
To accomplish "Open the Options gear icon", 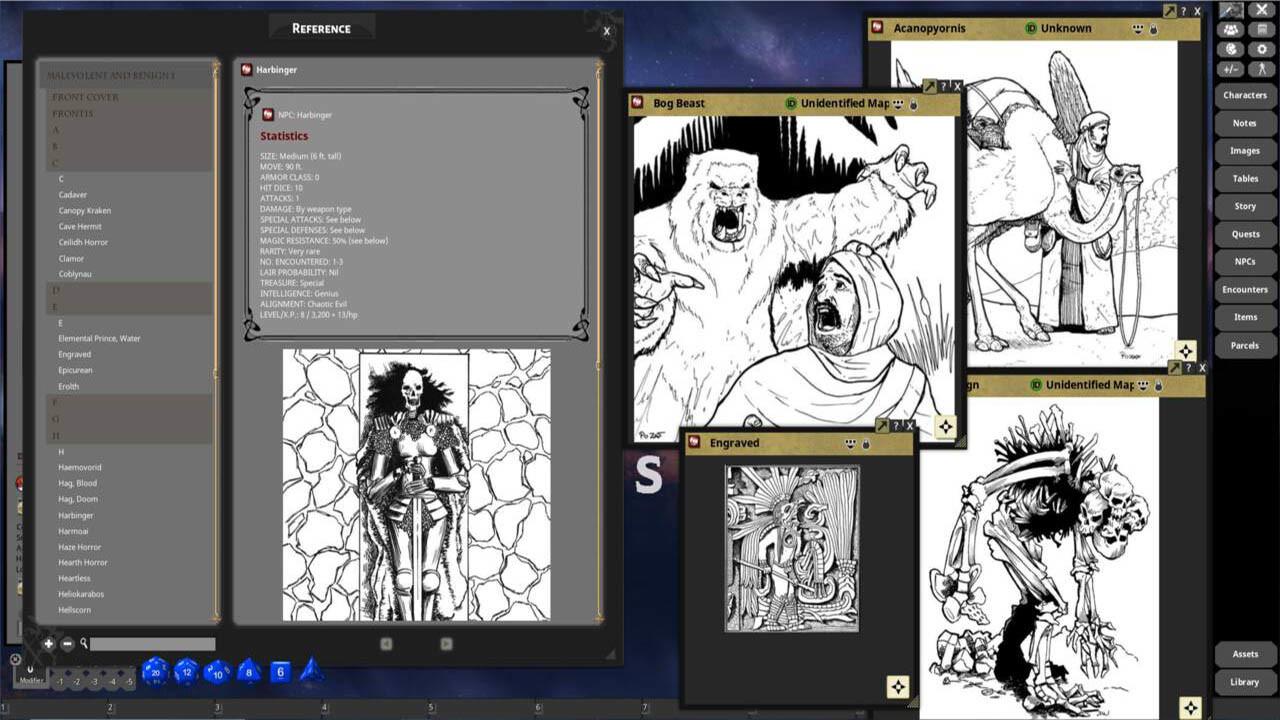I will pos(1261,48).
